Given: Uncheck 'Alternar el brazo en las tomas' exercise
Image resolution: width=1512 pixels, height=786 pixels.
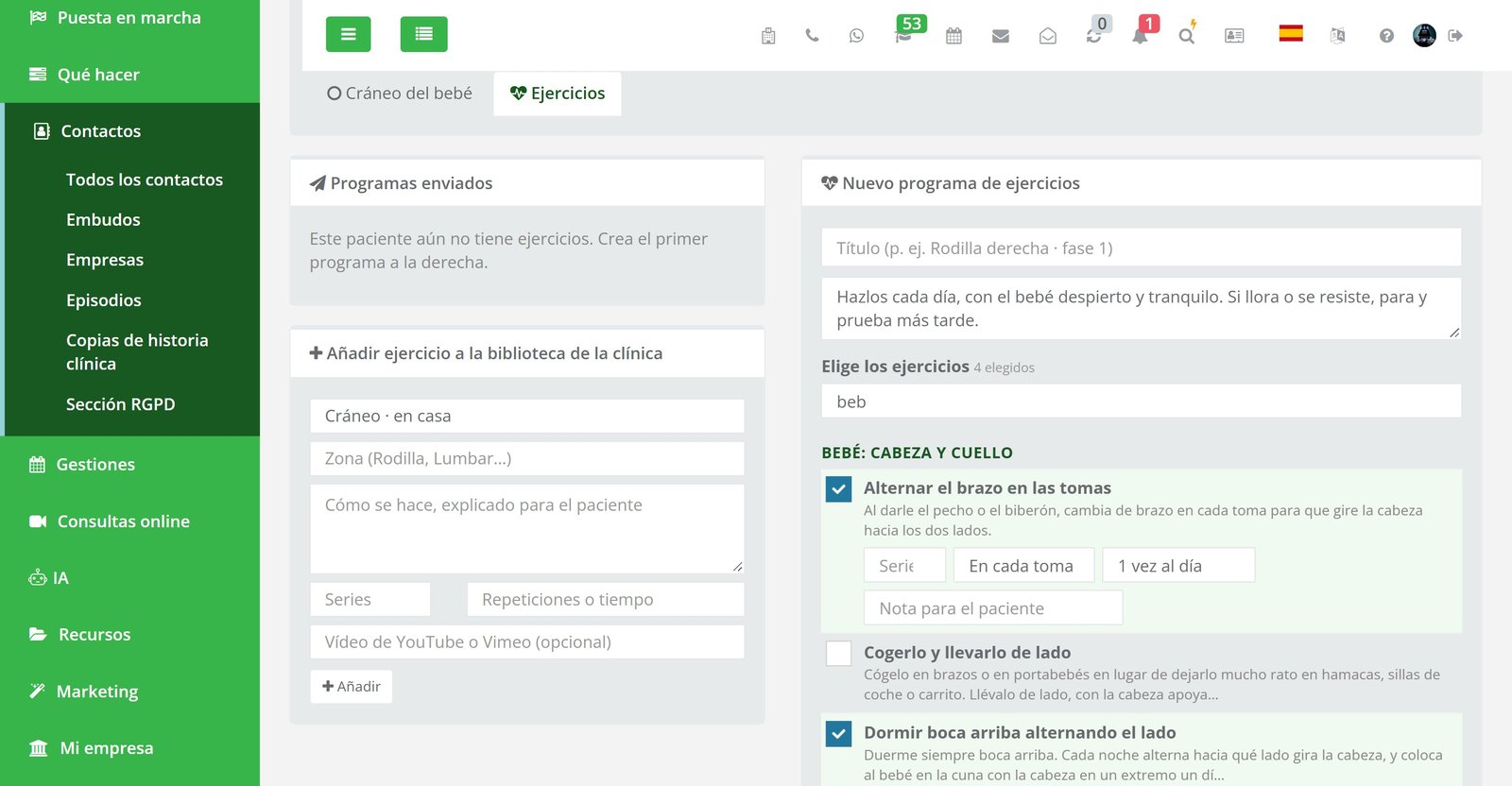Looking at the screenshot, I should click(838, 488).
